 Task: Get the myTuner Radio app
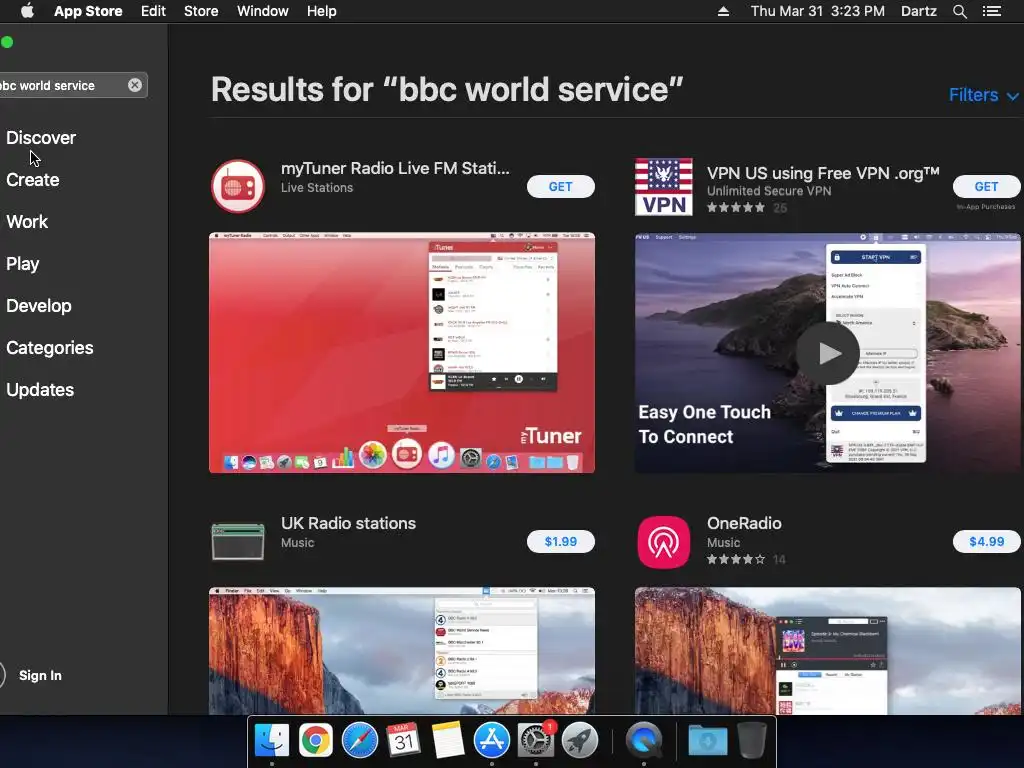click(x=560, y=187)
